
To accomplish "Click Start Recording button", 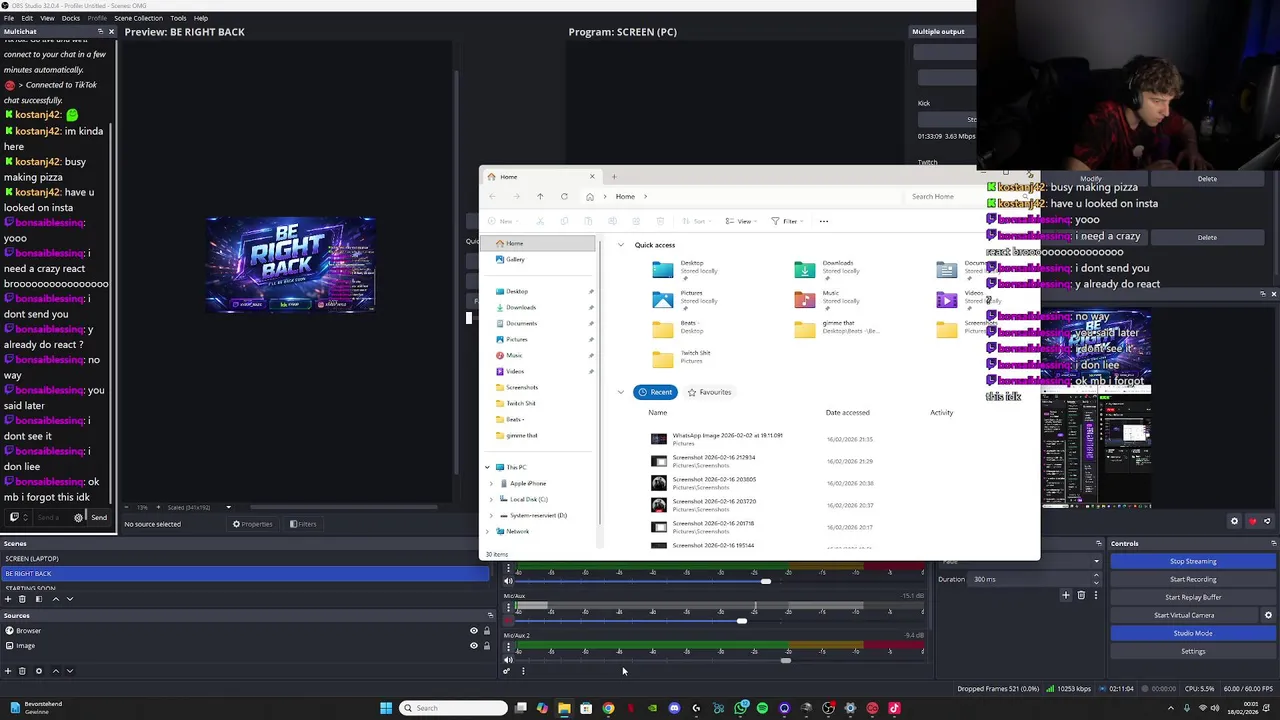I will [1193, 579].
